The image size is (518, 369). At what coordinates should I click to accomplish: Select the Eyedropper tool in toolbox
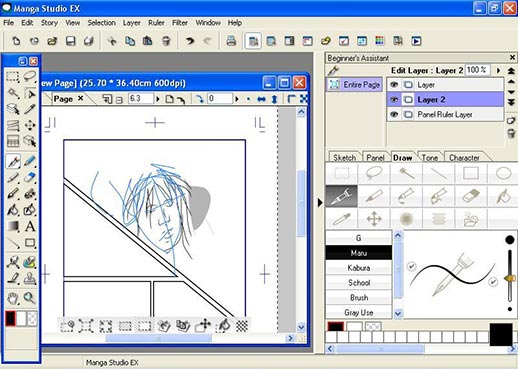pyautogui.click(x=30, y=109)
